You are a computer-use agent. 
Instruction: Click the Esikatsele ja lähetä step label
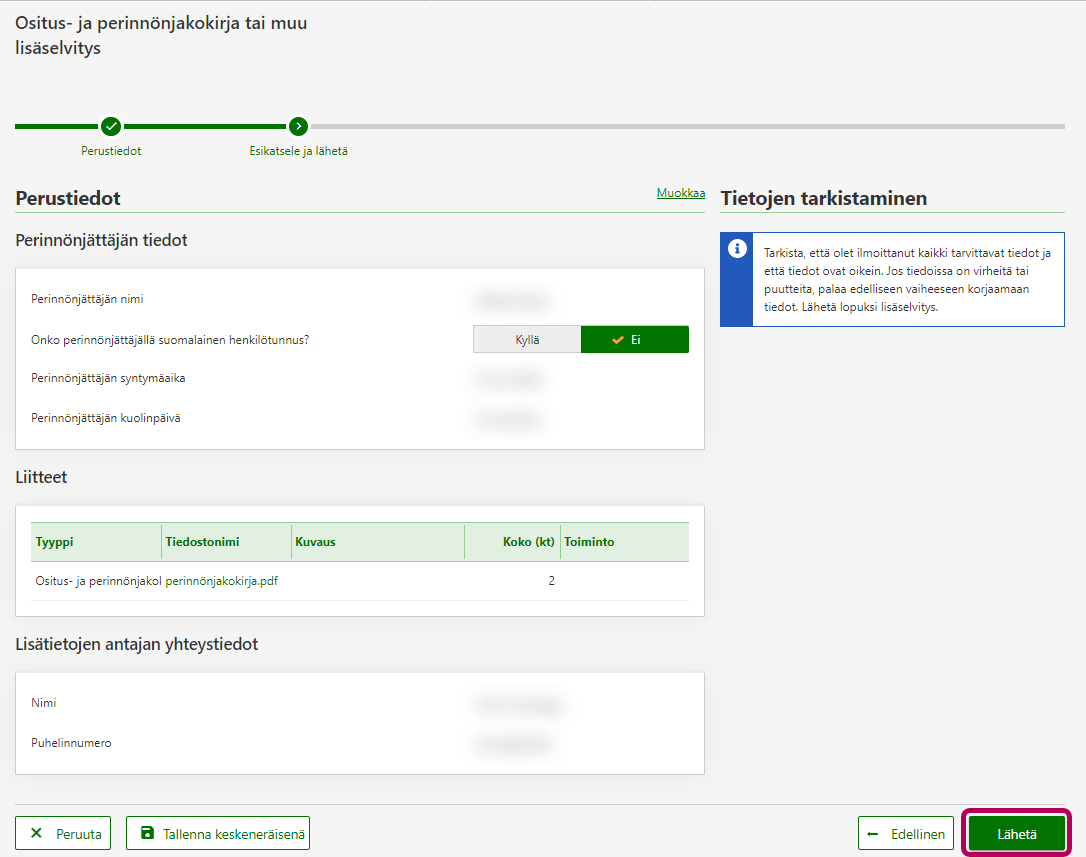point(298,151)
